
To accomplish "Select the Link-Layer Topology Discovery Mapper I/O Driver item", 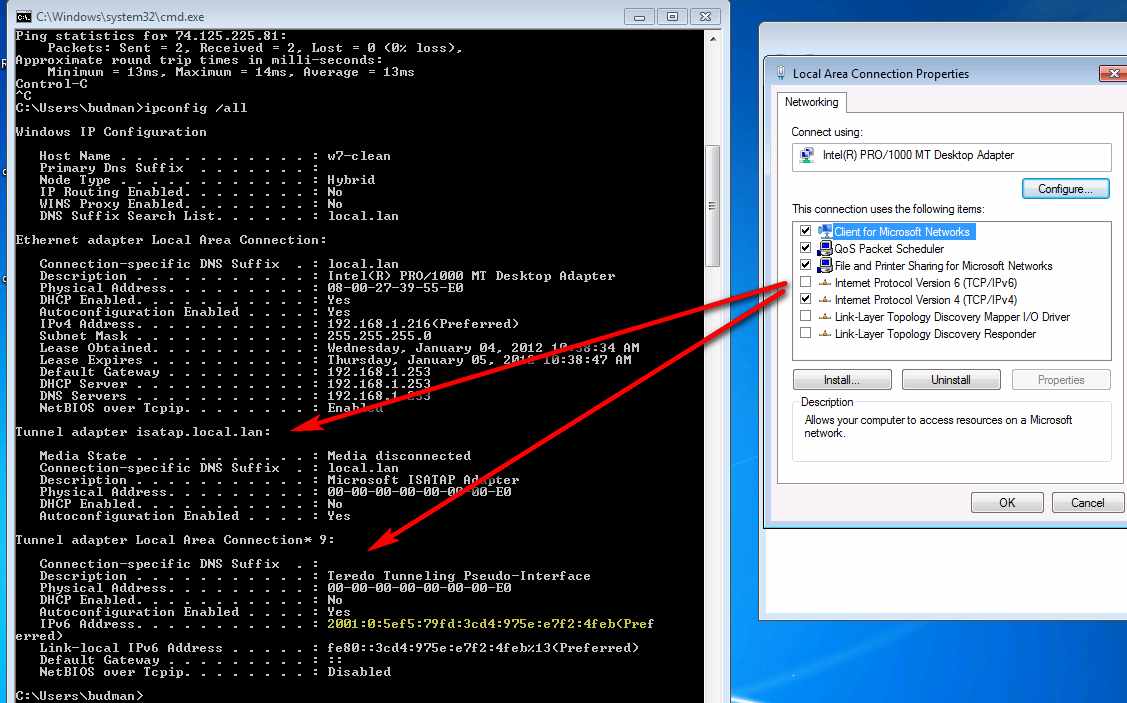I will (x=952, y=317).
